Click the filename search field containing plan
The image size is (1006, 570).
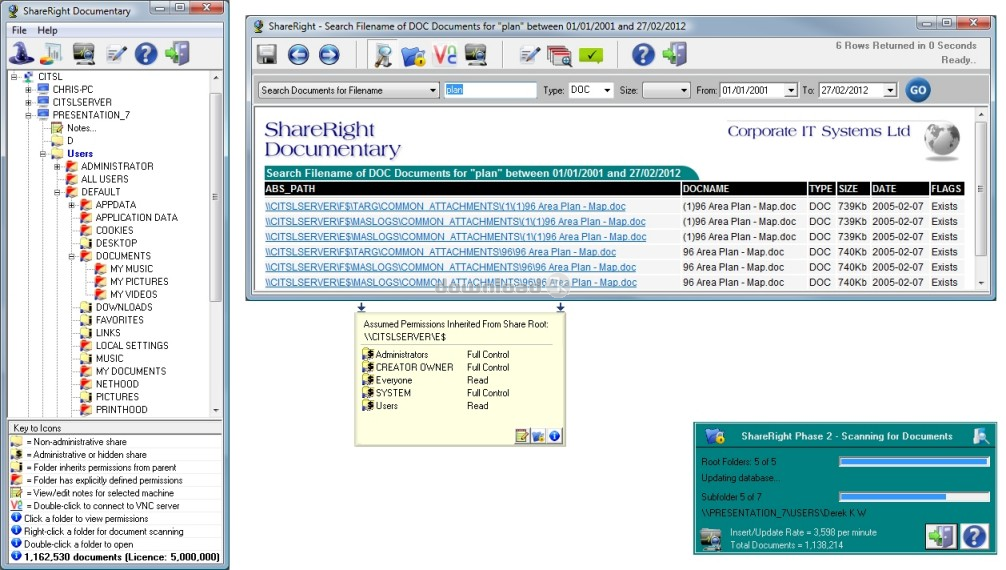coord(490,91)
